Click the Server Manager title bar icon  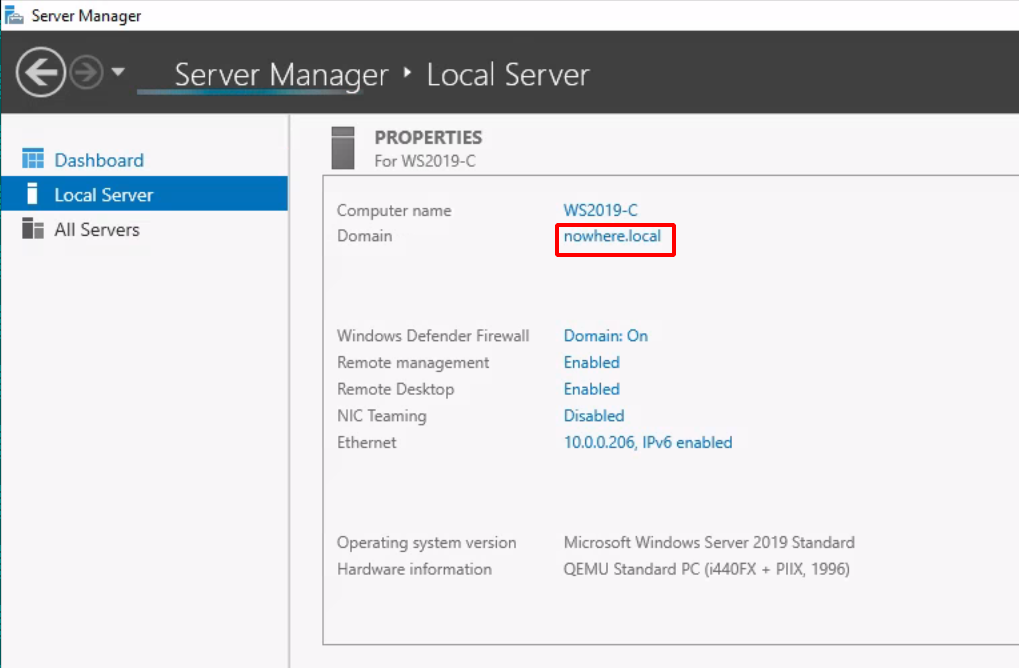point(14,15)
